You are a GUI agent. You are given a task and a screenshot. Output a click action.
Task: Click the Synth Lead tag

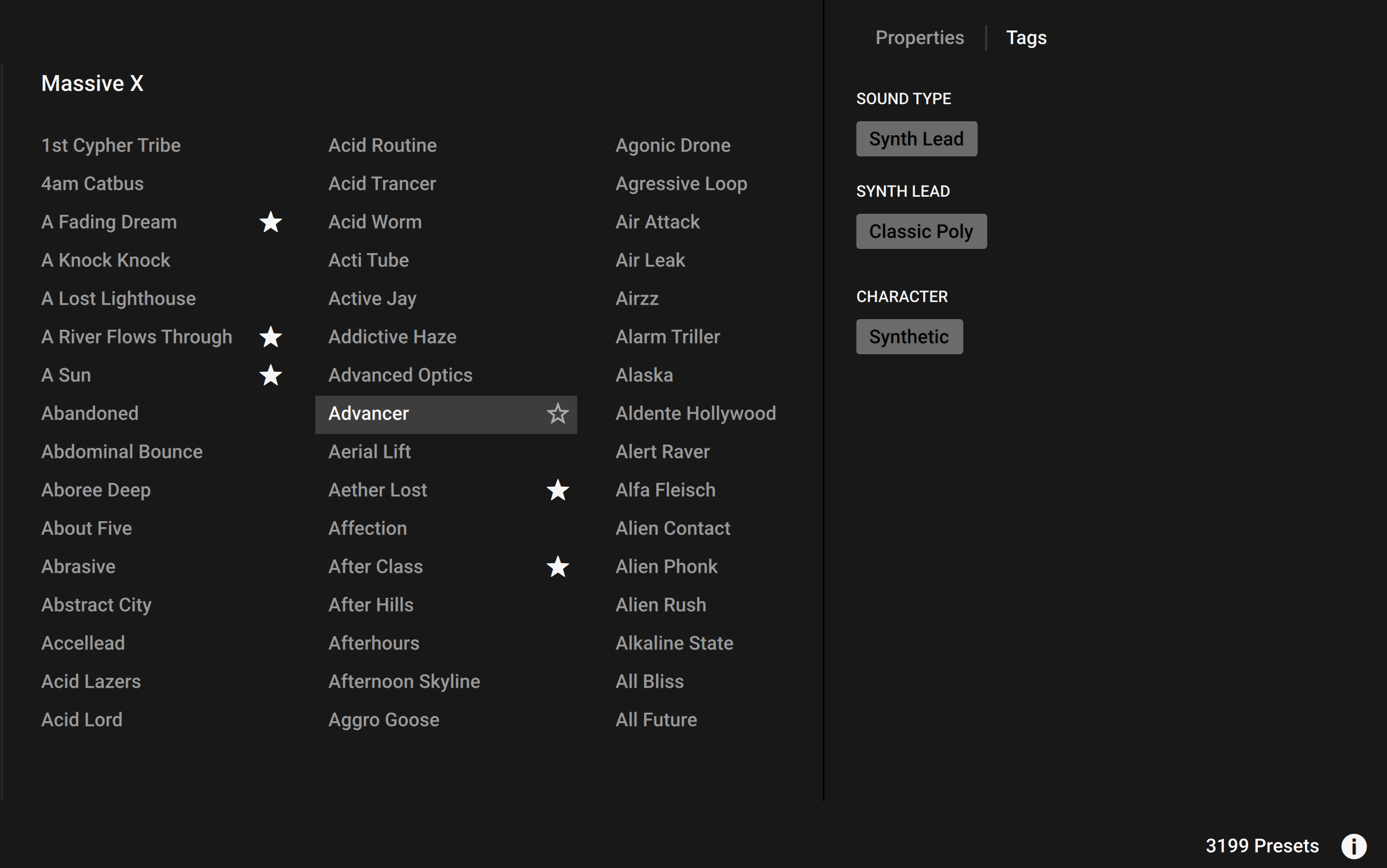tap(916, 139)
